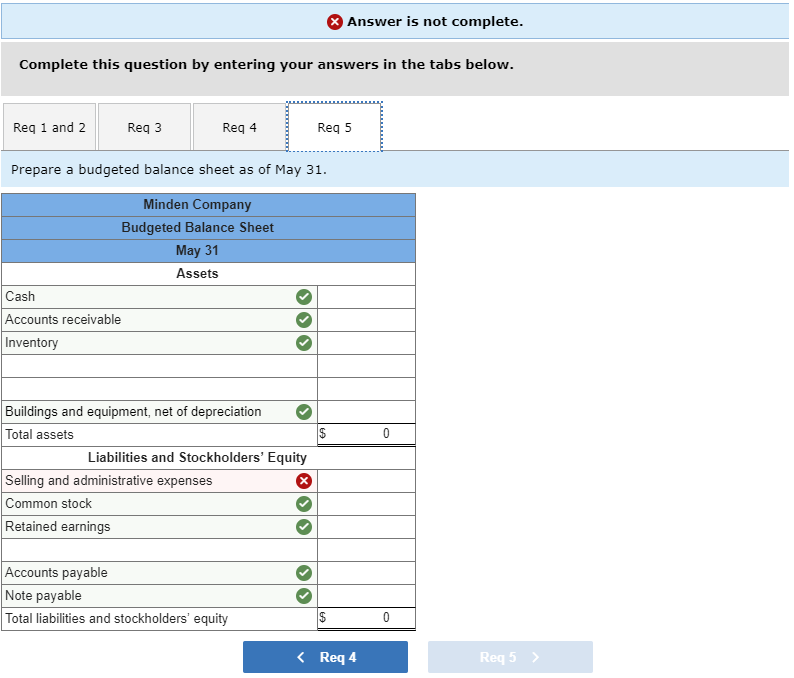Screen dimensions: 794x678
Task: Click the Buildings and equipment amount field
Action: tap(366, 412)
